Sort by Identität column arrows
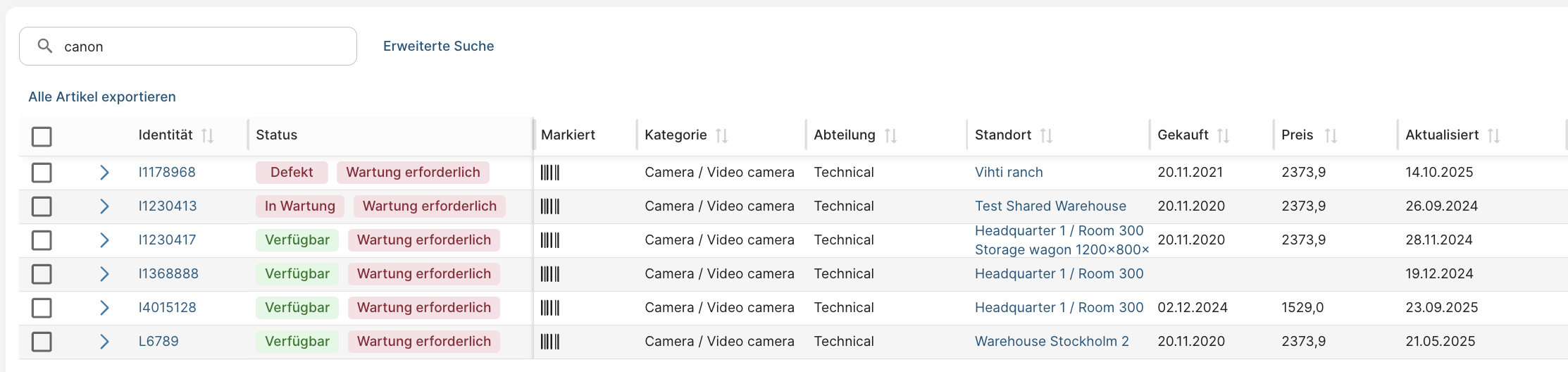This screenshot has width=1568, height=372. coord(207,135)
